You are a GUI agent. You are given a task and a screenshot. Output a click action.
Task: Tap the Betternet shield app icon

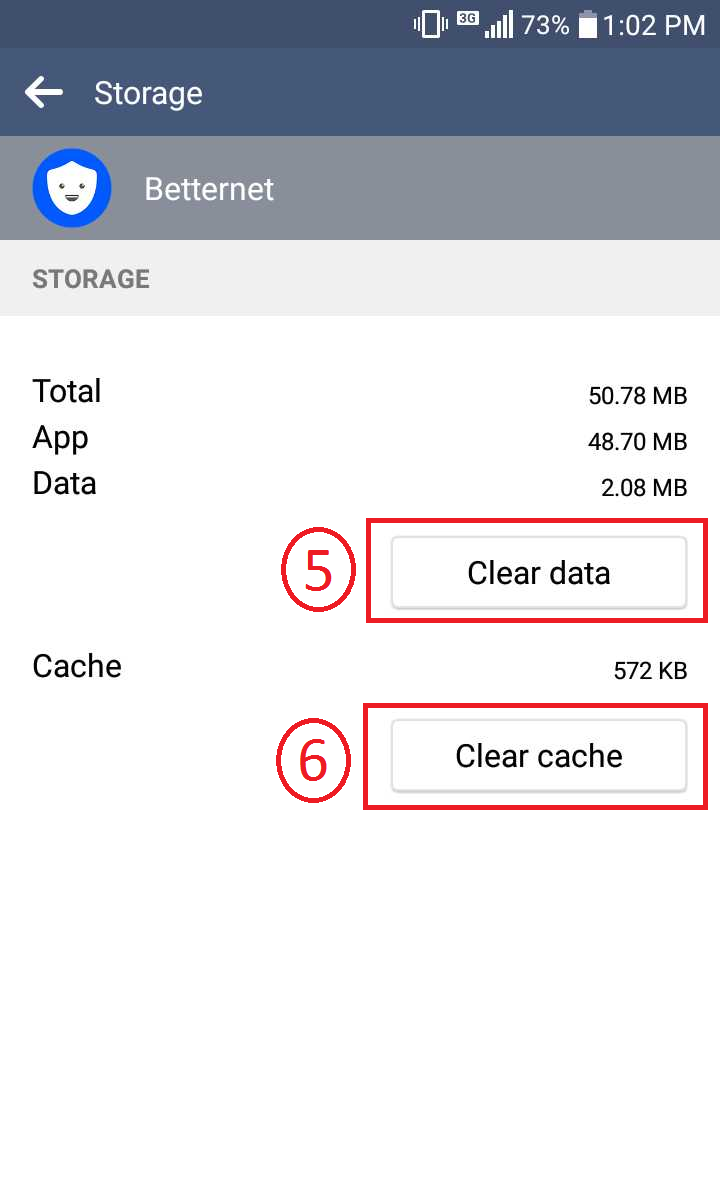[72, 188]
